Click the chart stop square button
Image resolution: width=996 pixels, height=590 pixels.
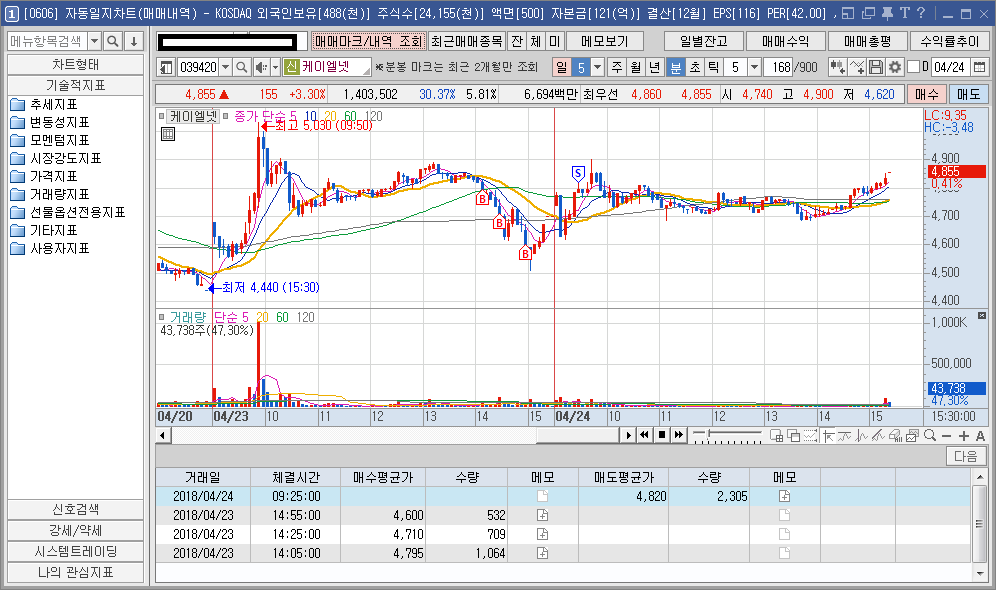point(662,435)
